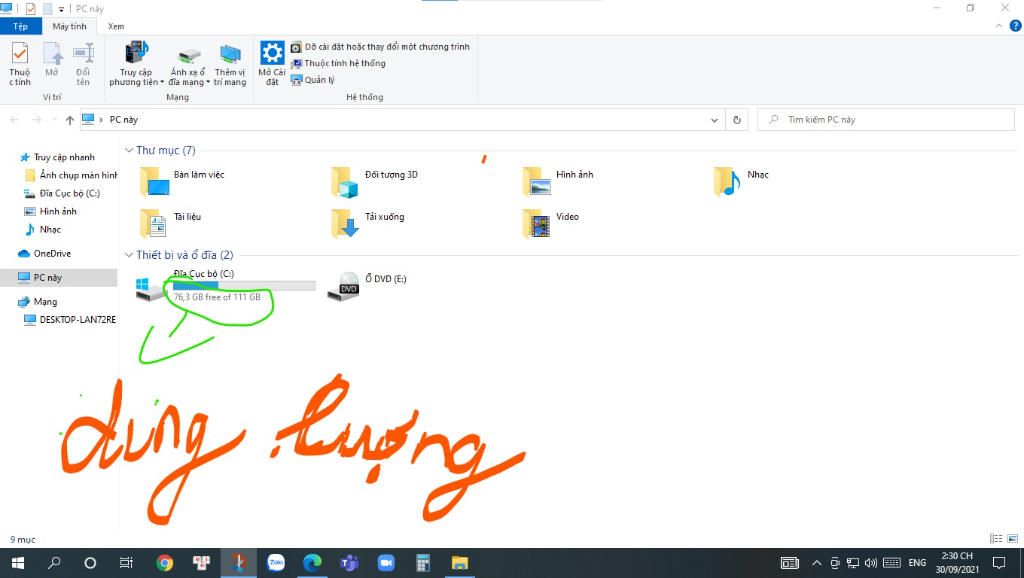
Task: Open Truy cập phương tiện media access
Action: click(136, 63)
